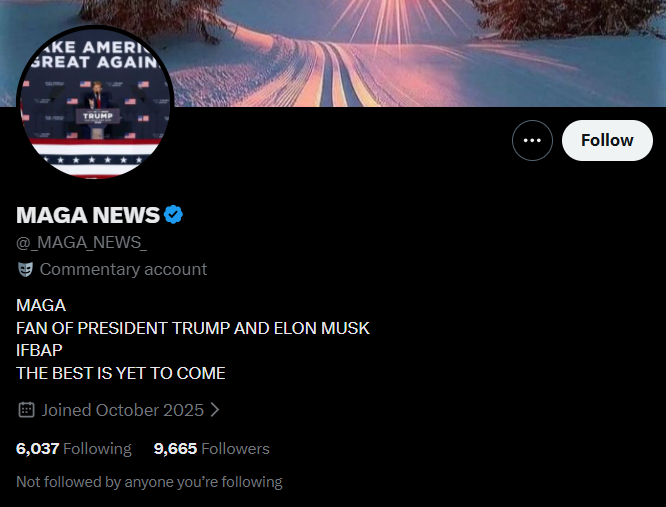Click the commentary account mask icon
The image size is (666, 507).
pos(25,269)
